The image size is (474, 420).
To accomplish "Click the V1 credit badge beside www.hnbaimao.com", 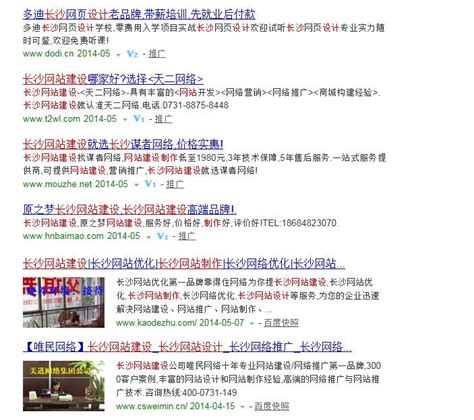I will coord(162,236).
